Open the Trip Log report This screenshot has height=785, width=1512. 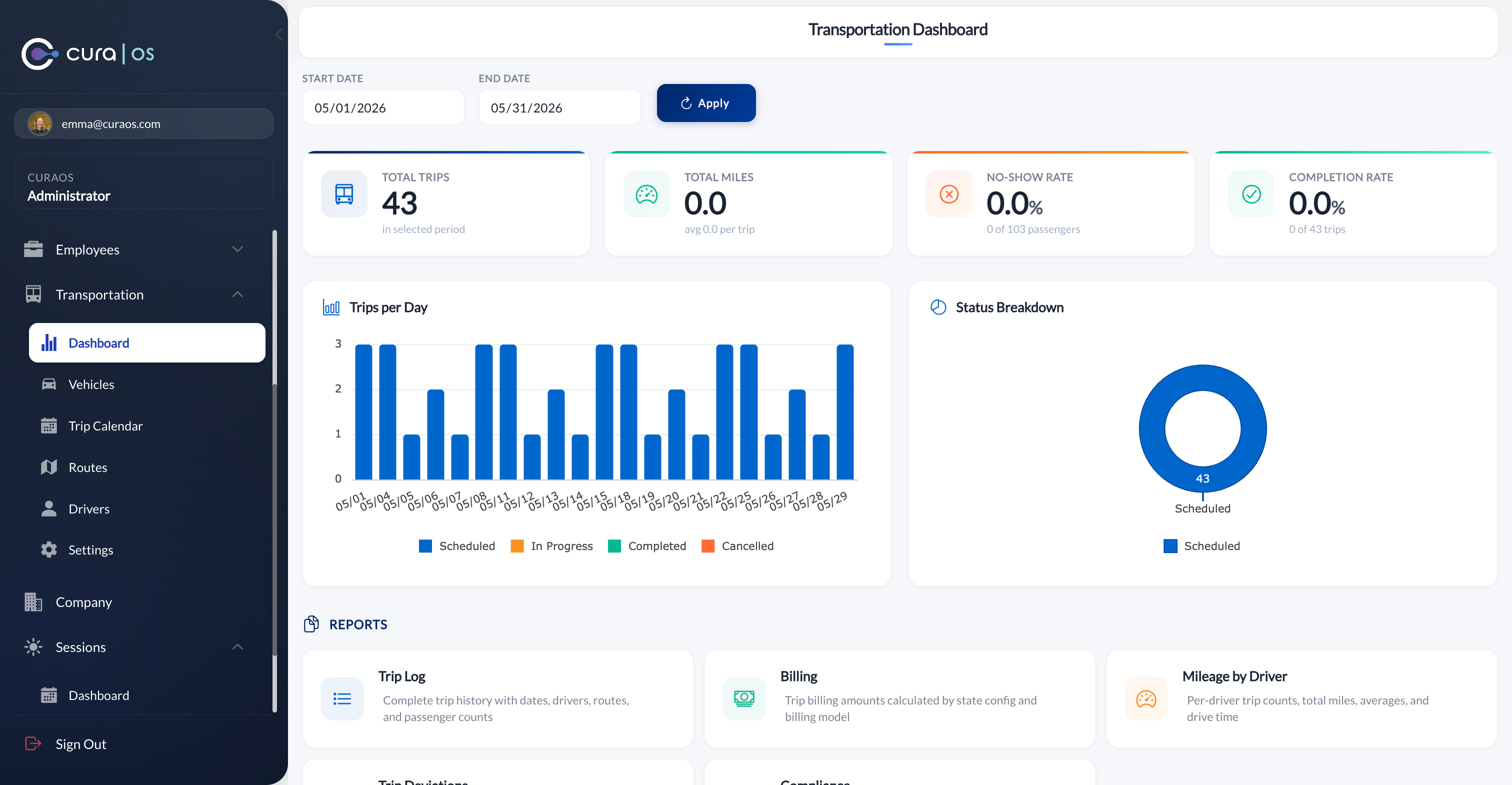(497, 698)
